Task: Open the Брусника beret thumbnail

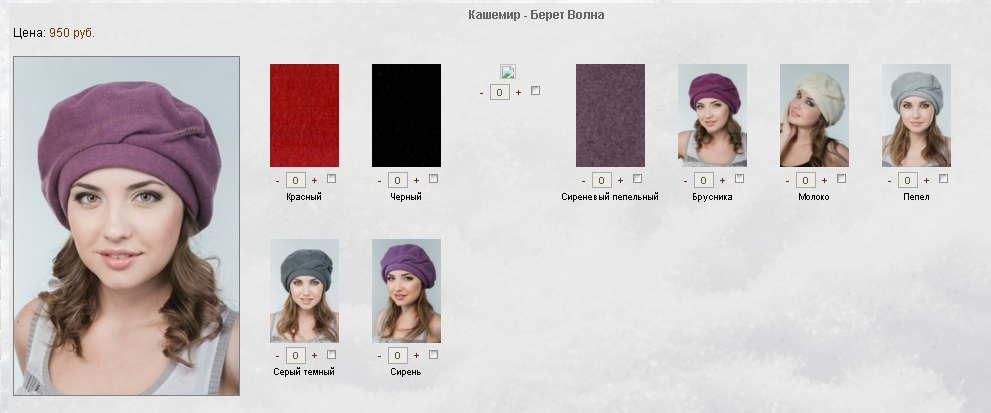Action: click(x=712, y=115)
